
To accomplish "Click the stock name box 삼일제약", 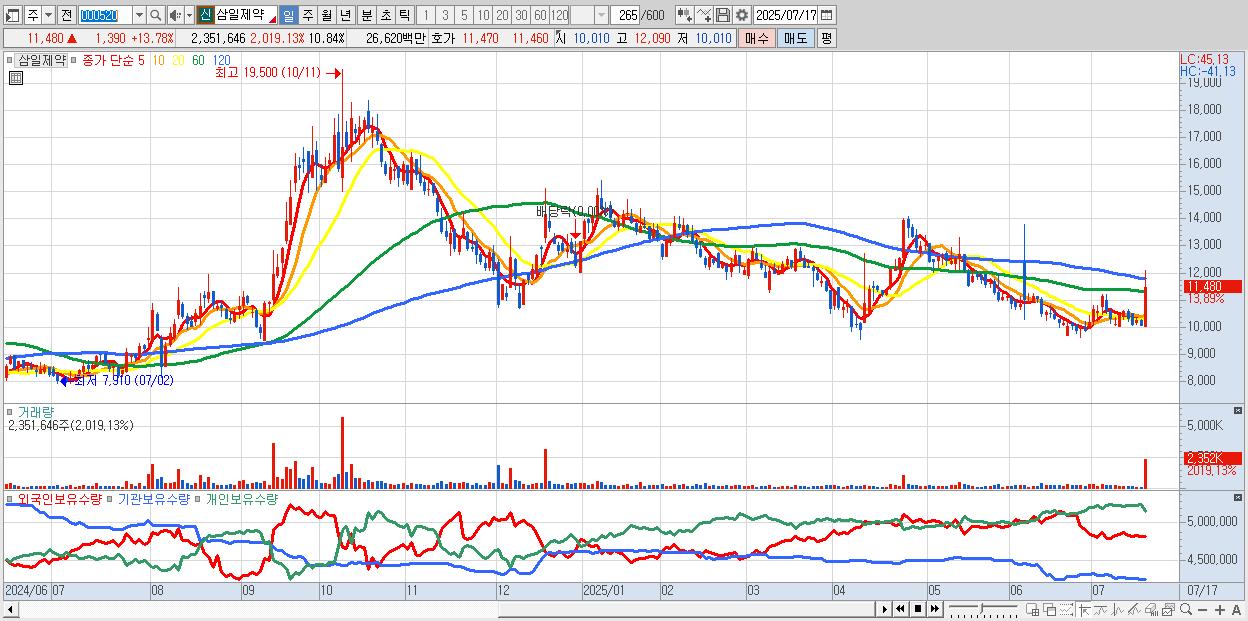I will click(245, 15).
